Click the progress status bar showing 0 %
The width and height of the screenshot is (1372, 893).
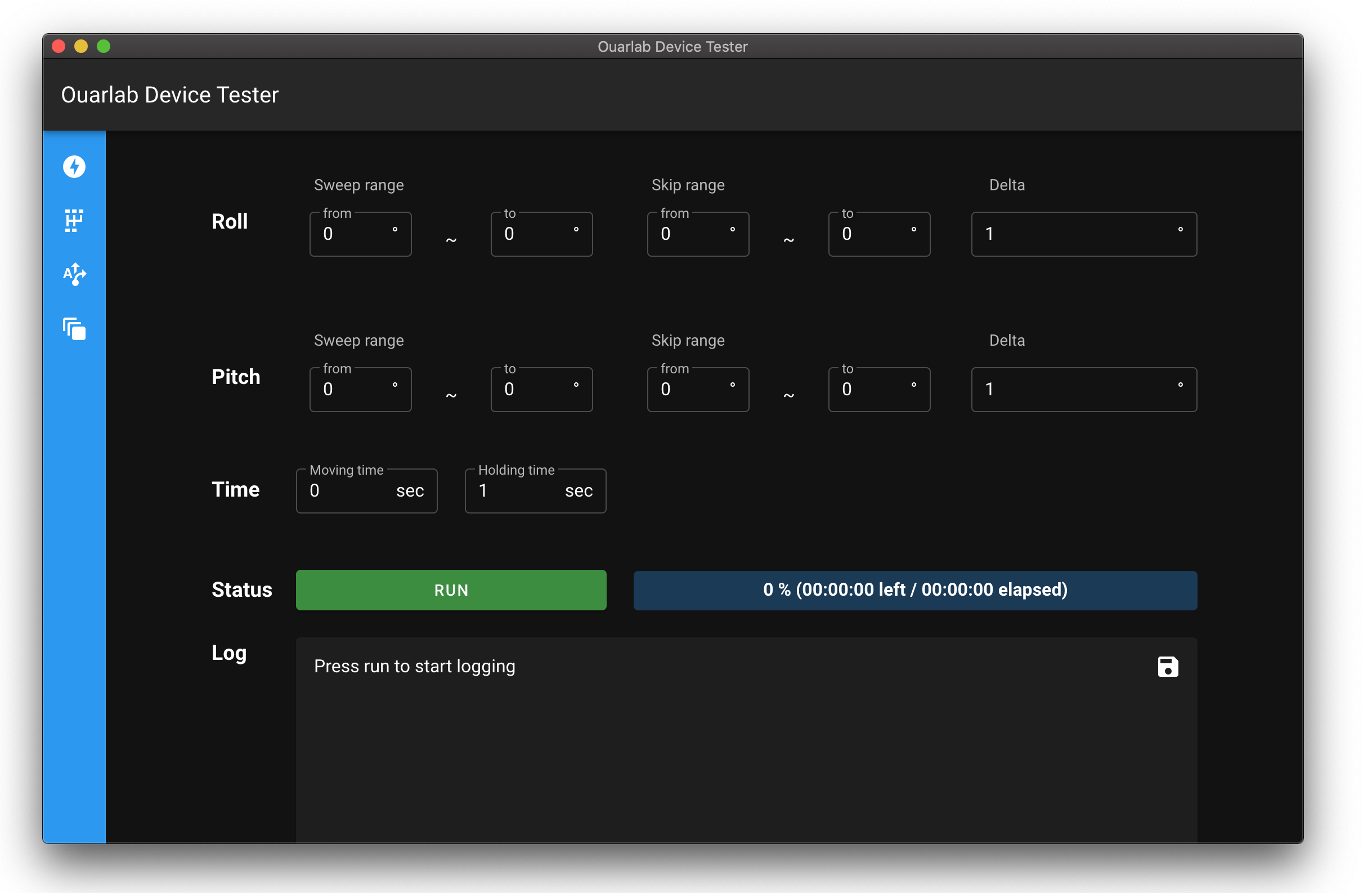915,590
